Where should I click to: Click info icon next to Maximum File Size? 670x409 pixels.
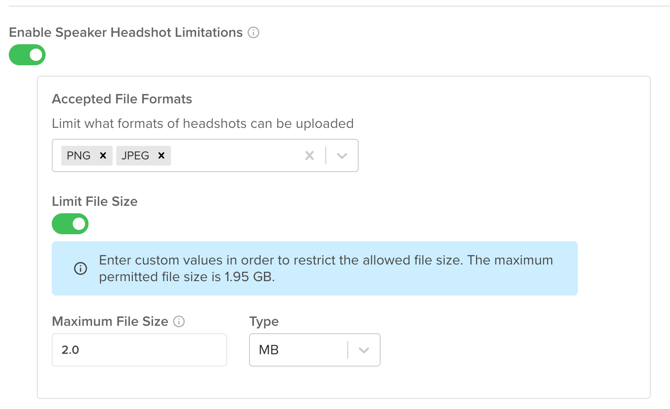pos(179,322)
